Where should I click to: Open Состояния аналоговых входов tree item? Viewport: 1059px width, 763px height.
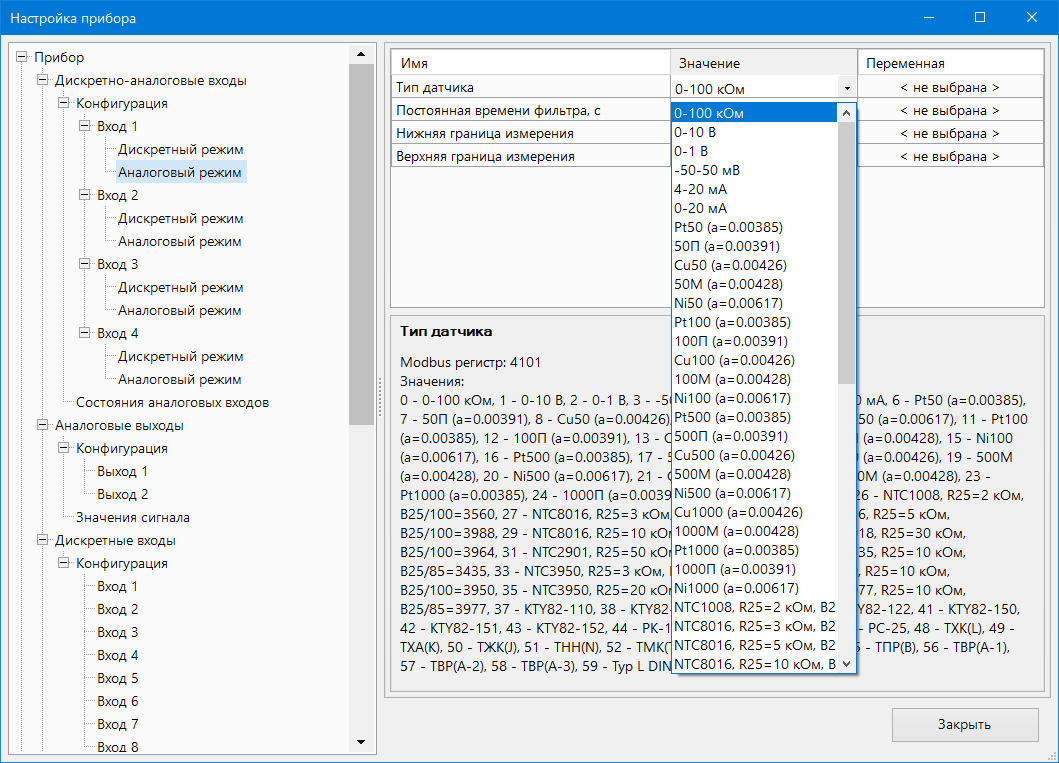172,402
